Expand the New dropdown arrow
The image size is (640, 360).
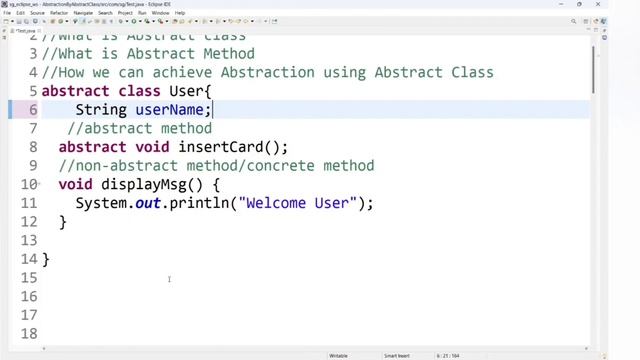(x=12, y=21)
